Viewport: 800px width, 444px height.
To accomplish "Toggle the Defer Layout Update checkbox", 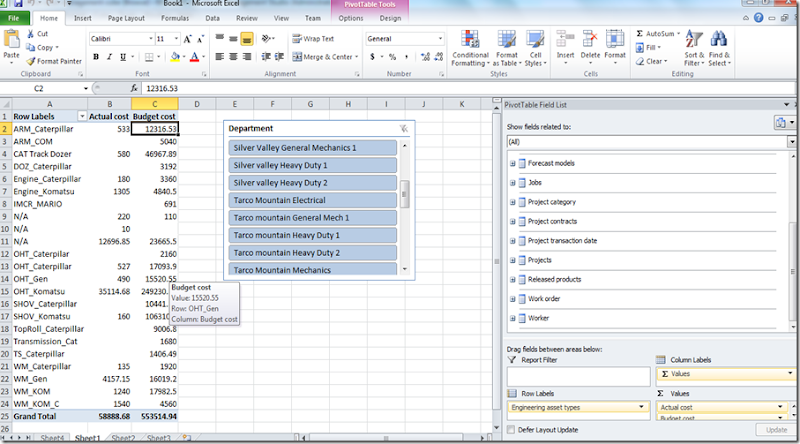I will coord(513,429).
